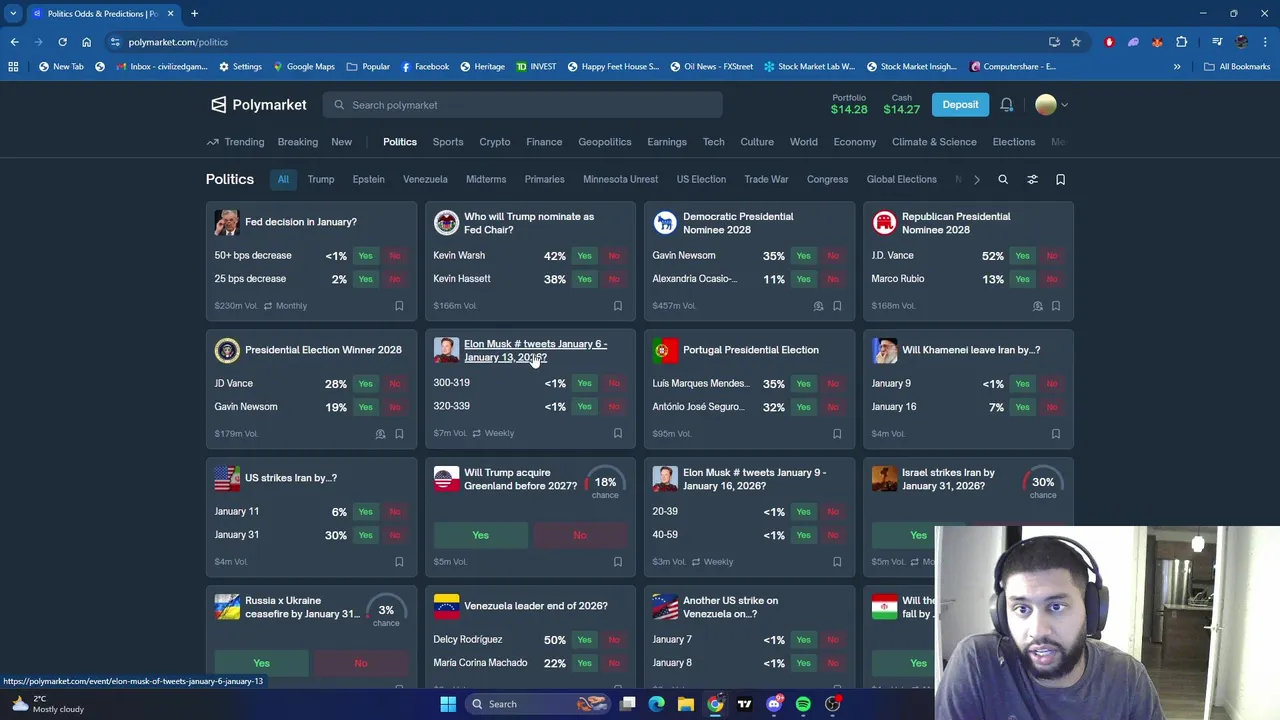The height and width of the screenshot is (720, 1280).
Task: Open saved bookmarks icon beside the filters
Action: point(1061,180)
